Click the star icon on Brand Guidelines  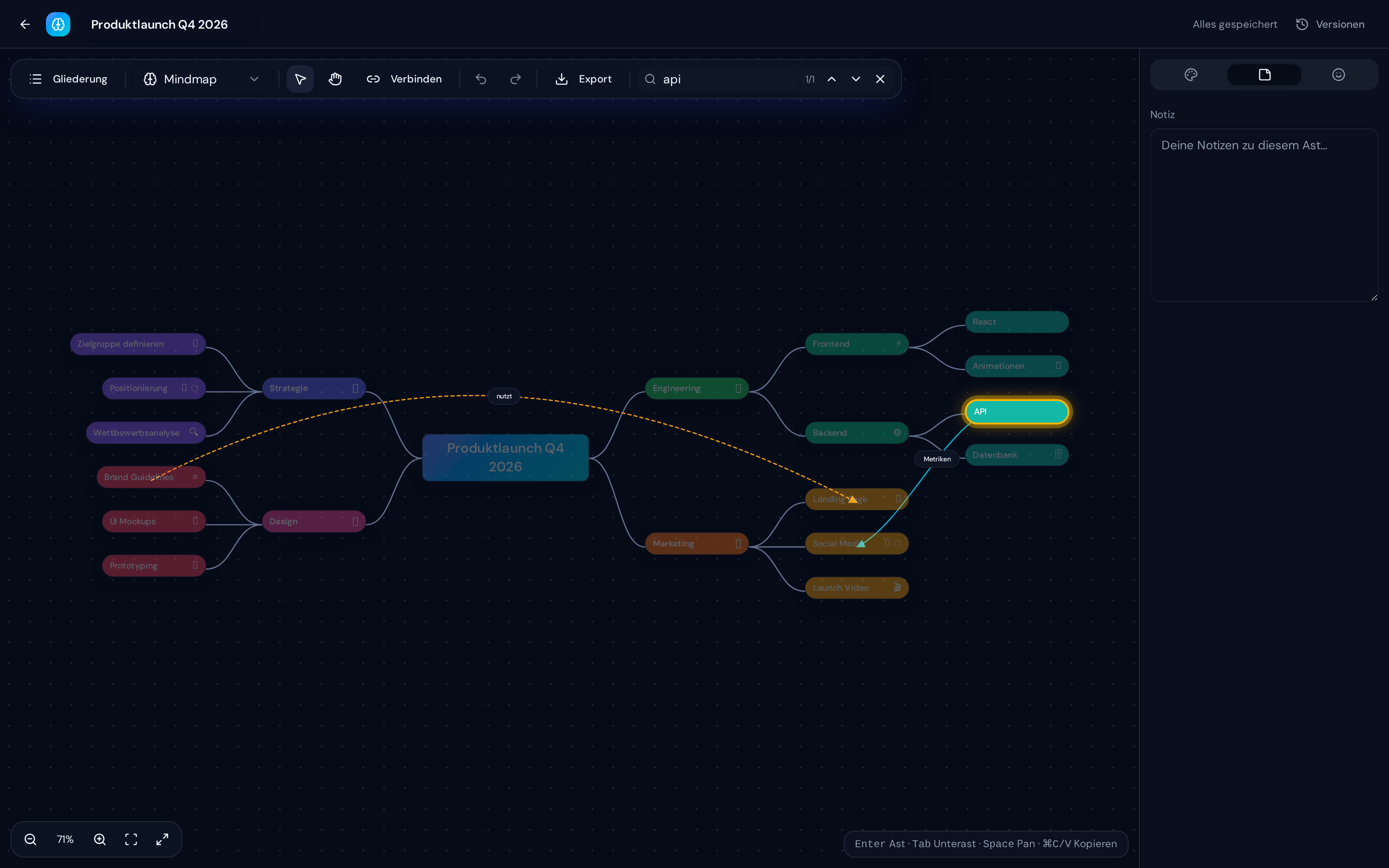[194, 477]
